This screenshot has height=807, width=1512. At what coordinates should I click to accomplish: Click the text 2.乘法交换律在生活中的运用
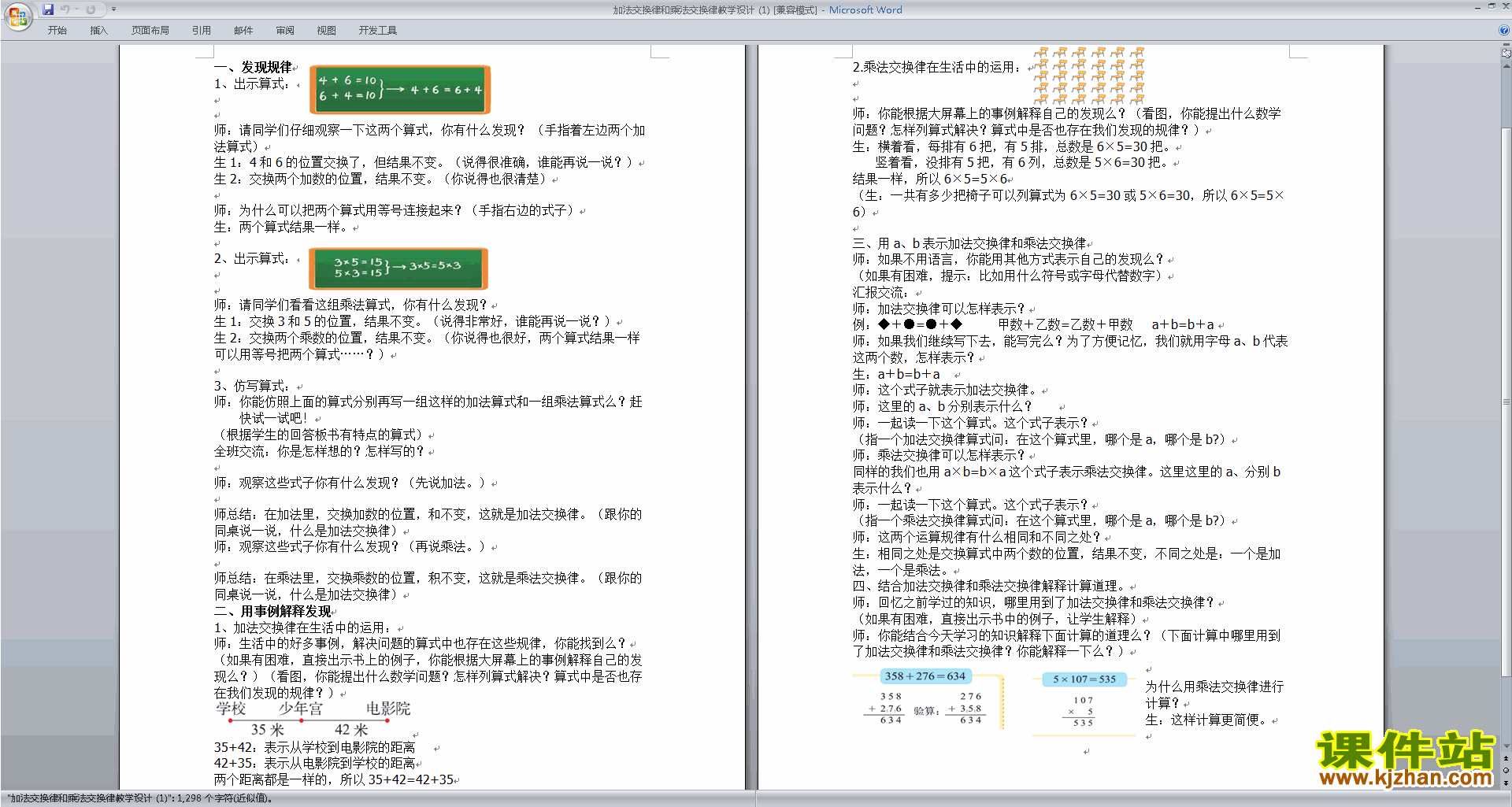(937, 68)
